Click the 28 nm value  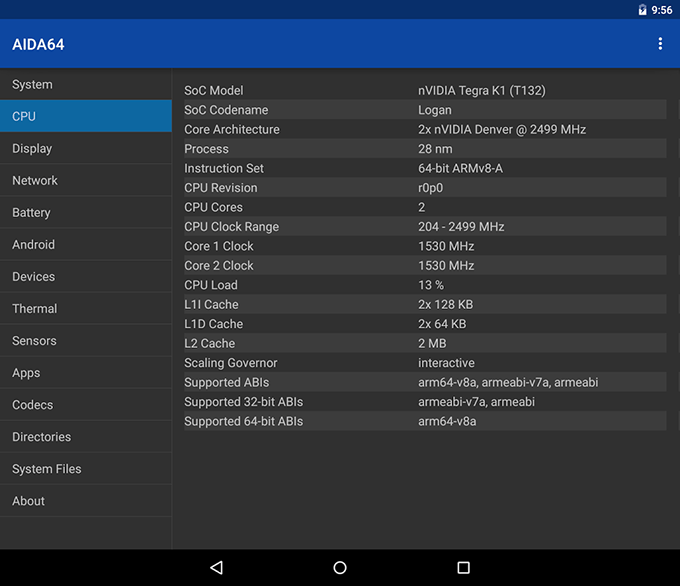(435, 149)
